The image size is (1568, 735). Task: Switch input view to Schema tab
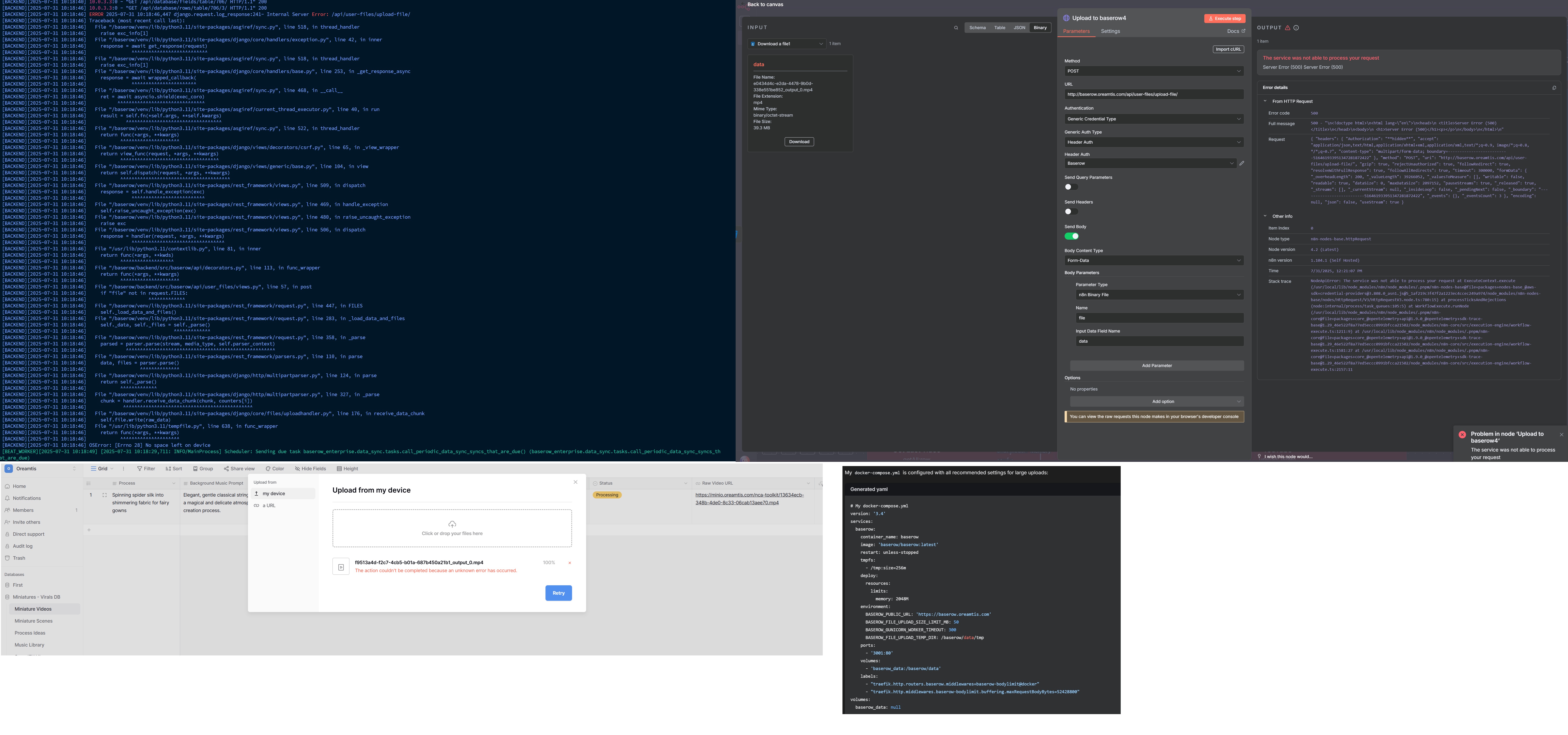(x=977, y=28)
